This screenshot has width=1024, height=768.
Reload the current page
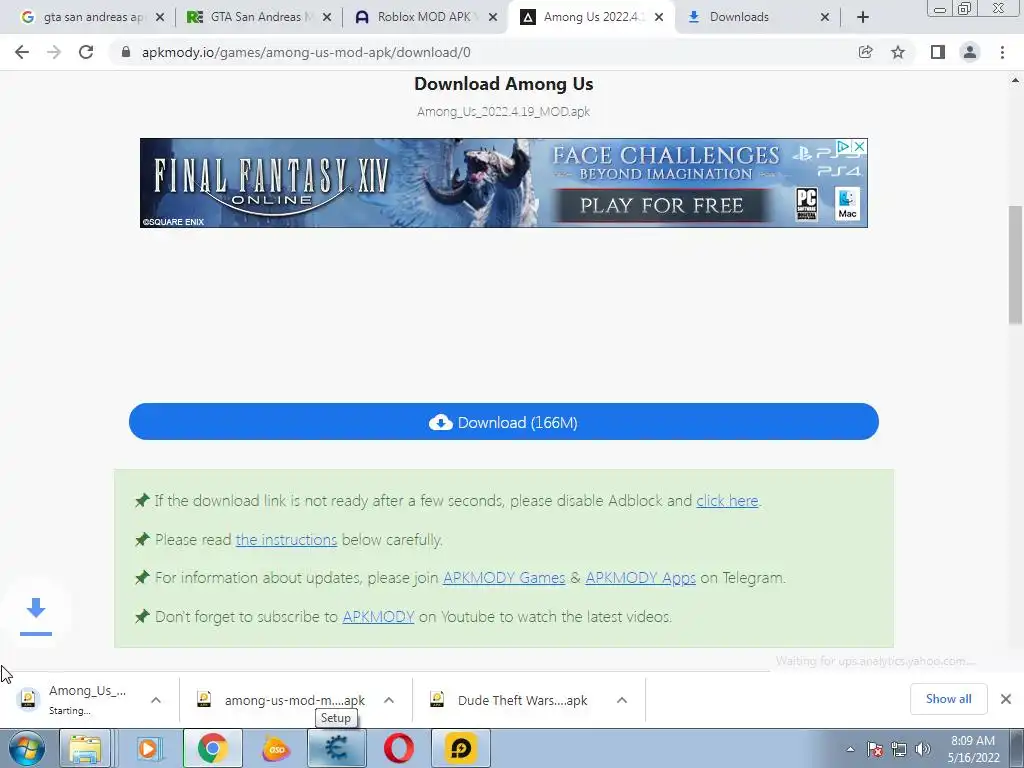[86, 52]
